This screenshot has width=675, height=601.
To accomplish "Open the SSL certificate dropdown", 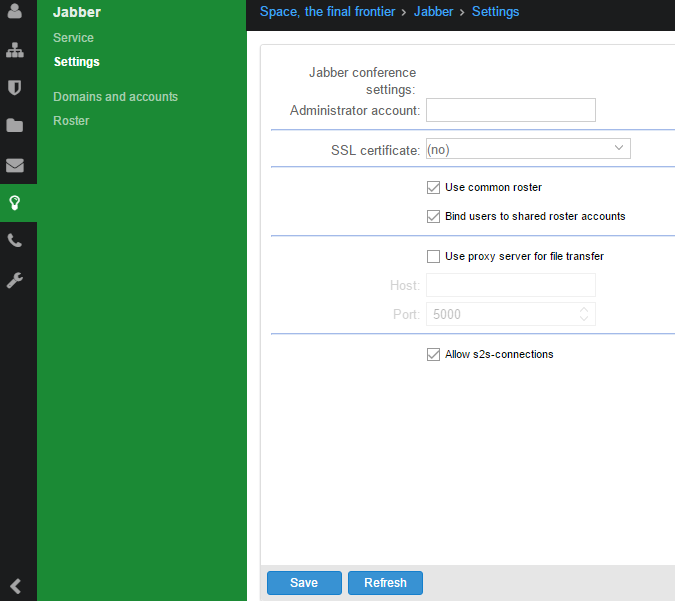I will pos(528,149).
